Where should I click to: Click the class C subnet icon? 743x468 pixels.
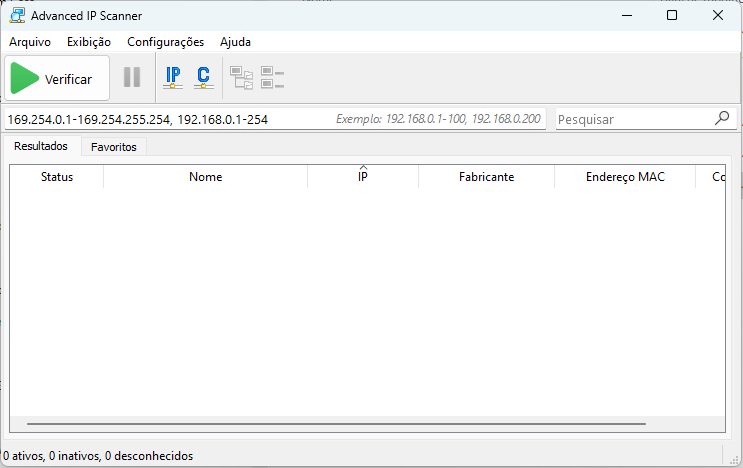pyautogui.click(x=204, y=78)
